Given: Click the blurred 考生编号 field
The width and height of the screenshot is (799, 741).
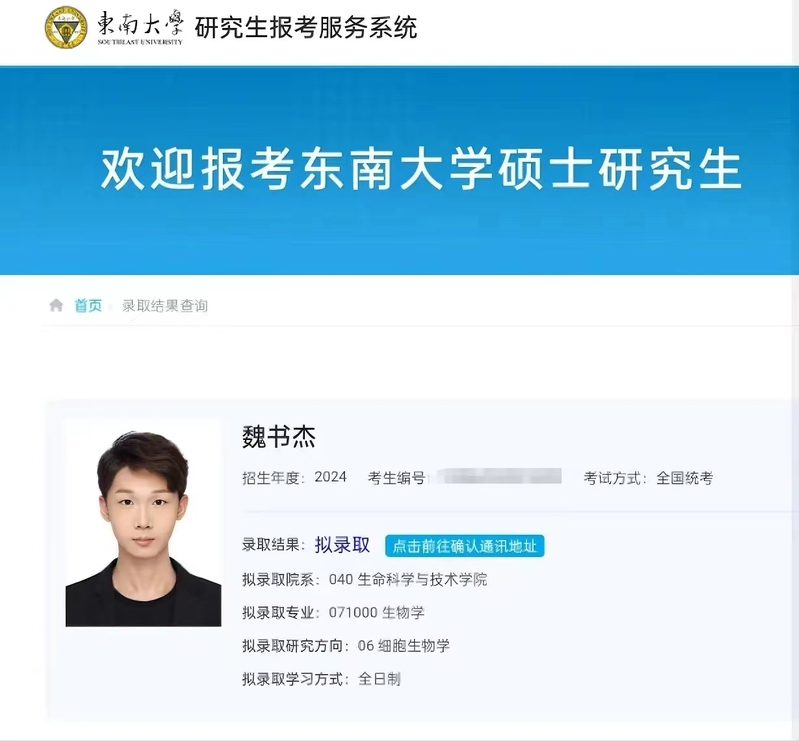Looking at the screenshot, I should [495, 476].
